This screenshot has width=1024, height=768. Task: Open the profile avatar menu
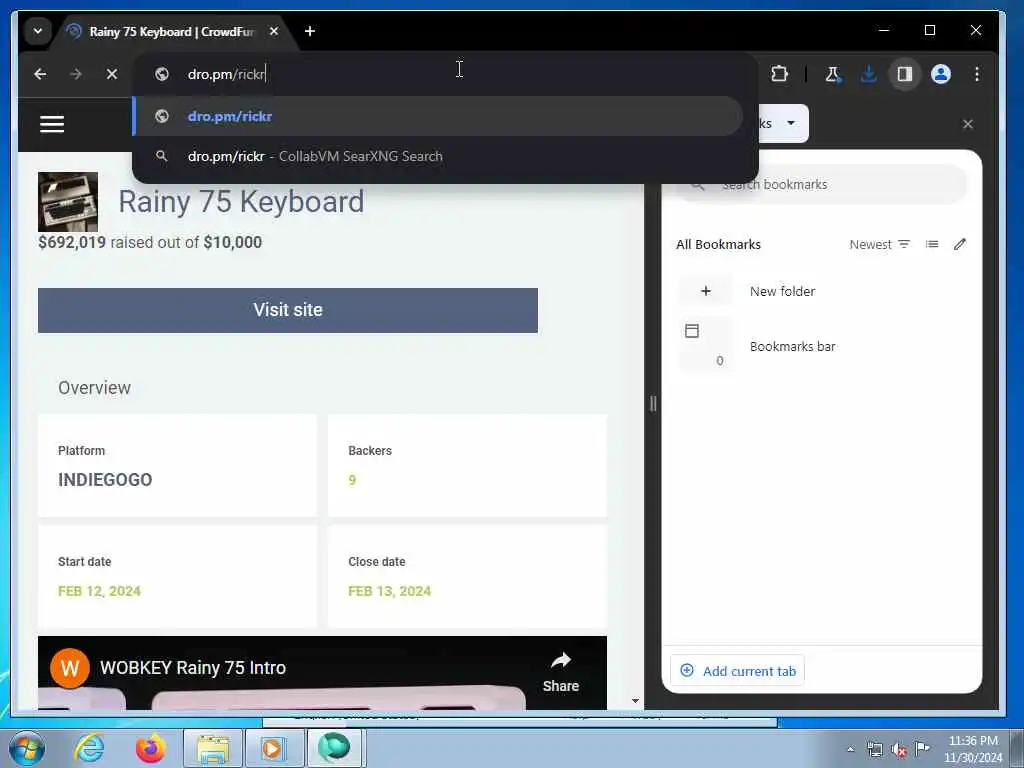tap(940, 74)
